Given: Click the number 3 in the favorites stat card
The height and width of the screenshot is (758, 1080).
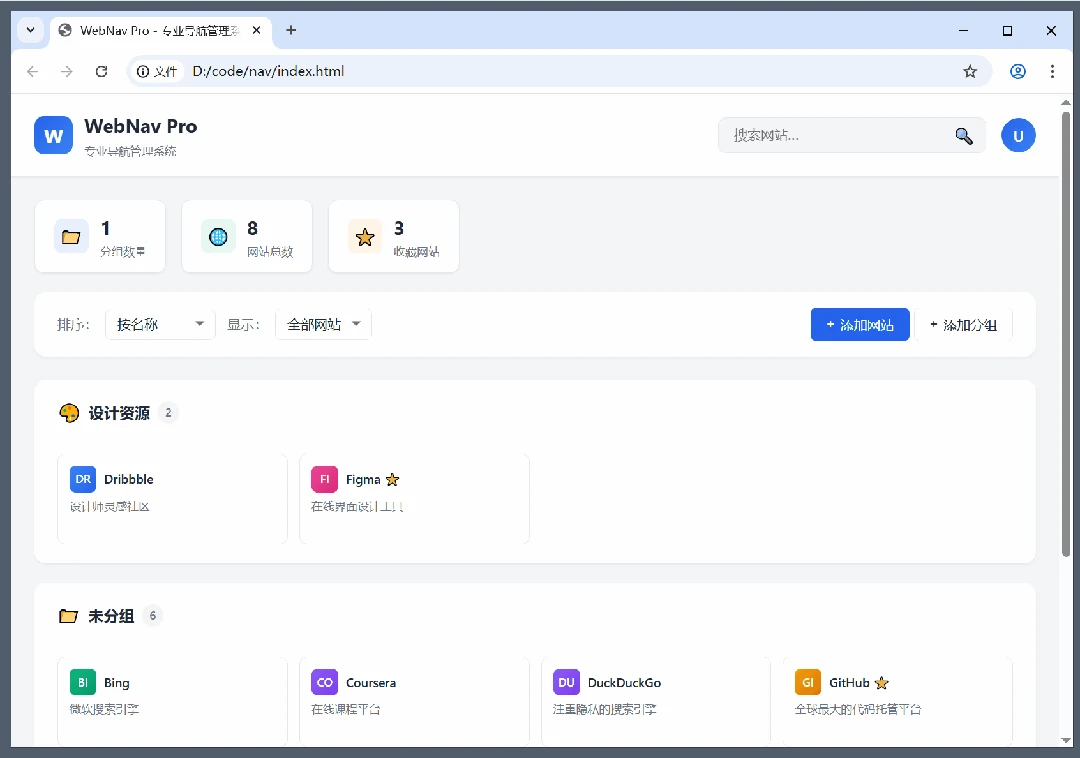Looking at the screenshot, I should click(x=399, y=228).
